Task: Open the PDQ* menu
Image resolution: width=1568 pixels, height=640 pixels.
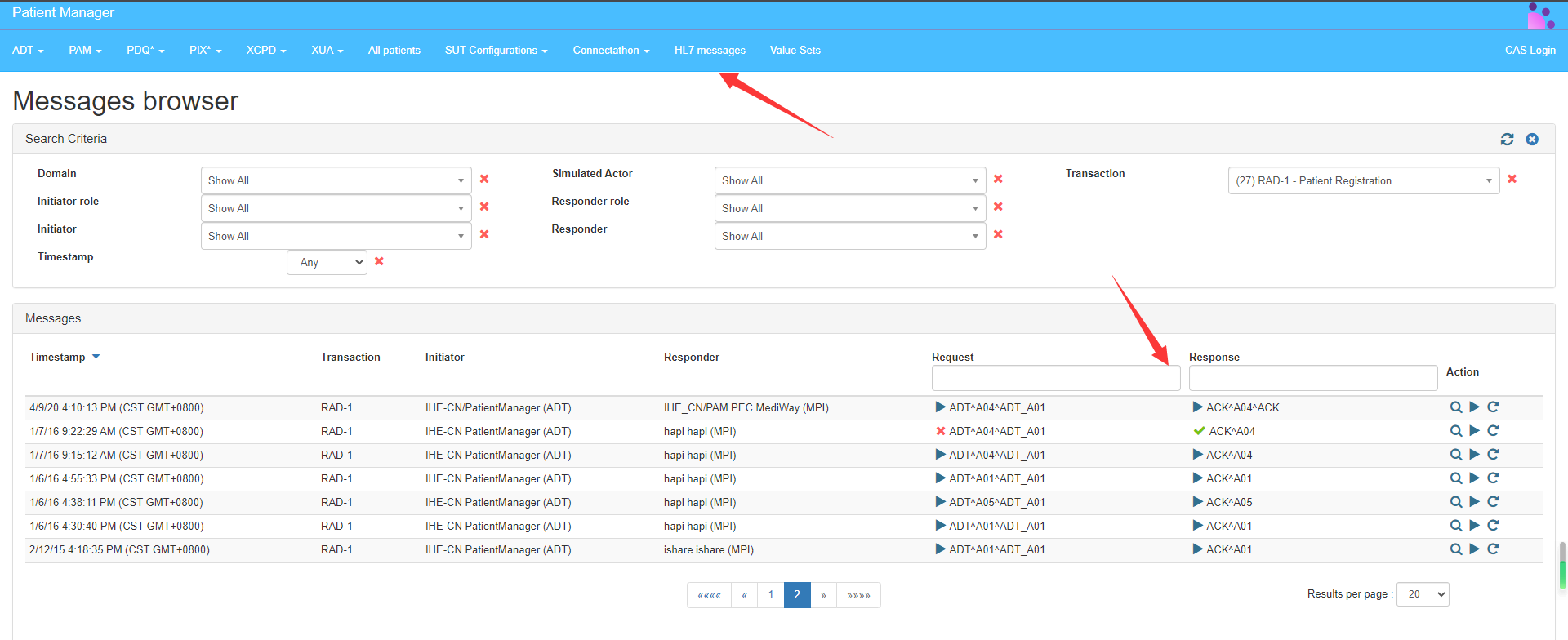Action: (145, 51)
